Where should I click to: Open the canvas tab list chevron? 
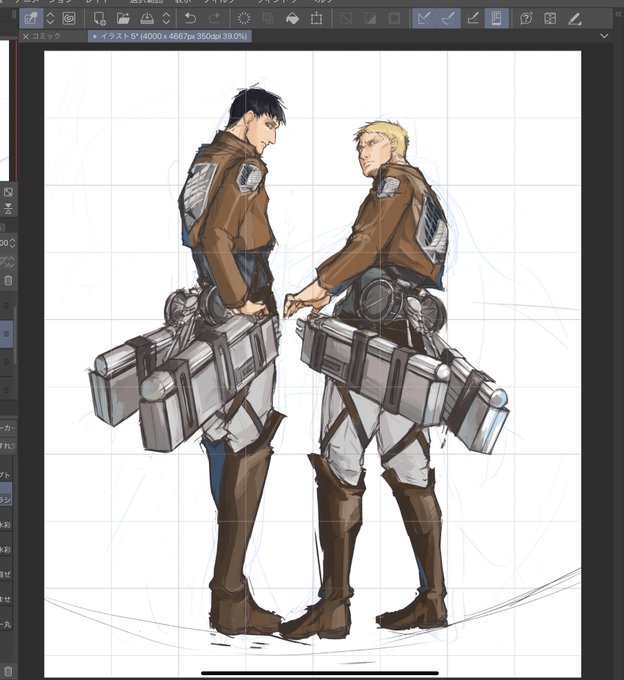(604, 36)
